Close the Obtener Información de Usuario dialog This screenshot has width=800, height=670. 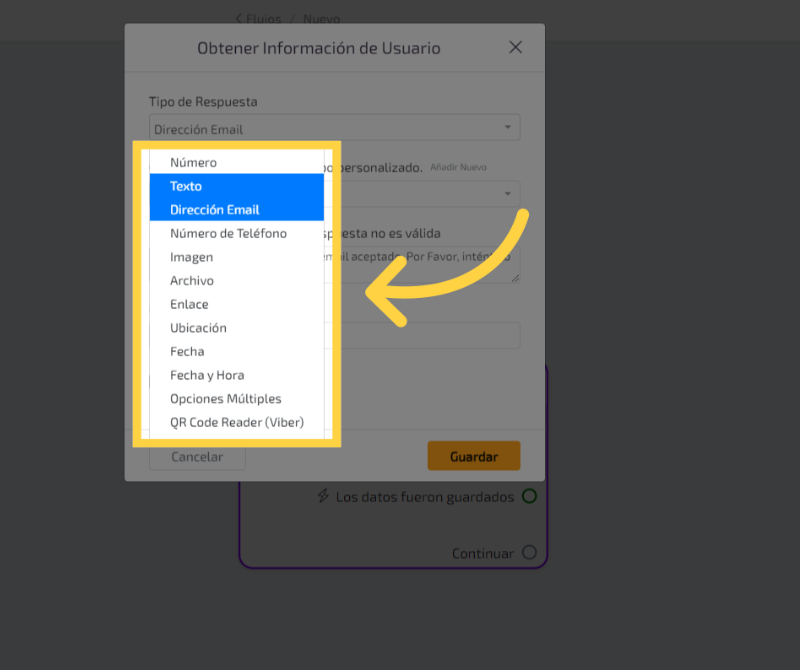[515, 47]
